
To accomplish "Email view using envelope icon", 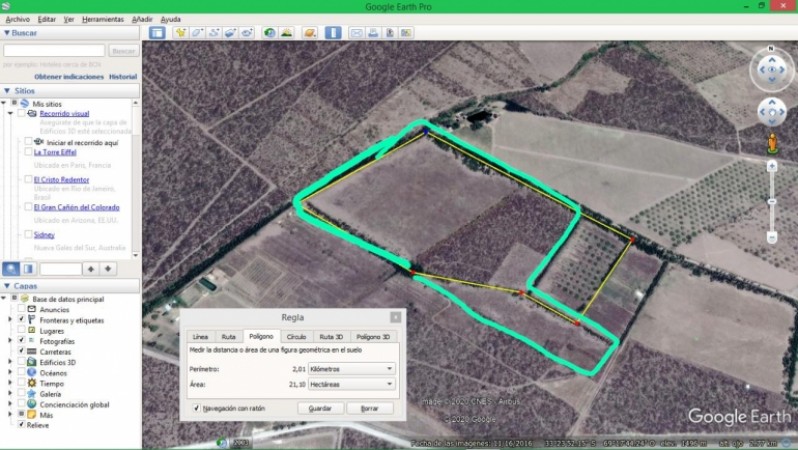I will [356, 33].
